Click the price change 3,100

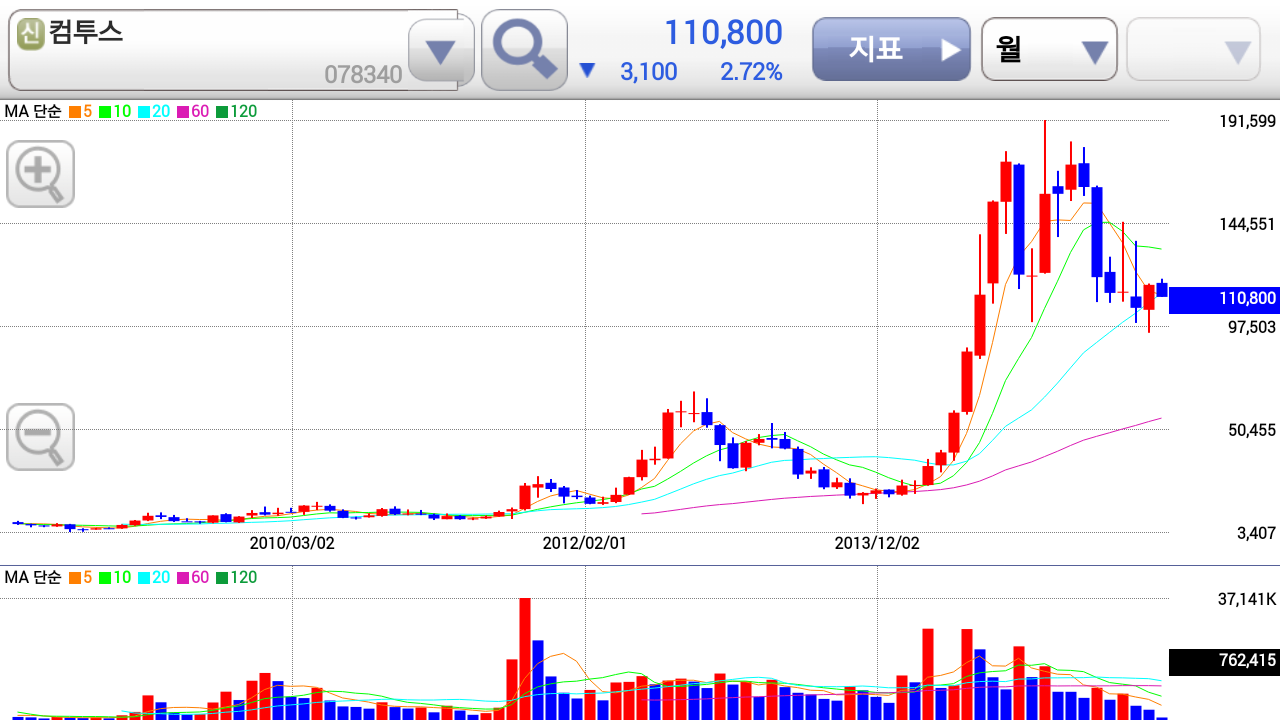tap(648, 72)
